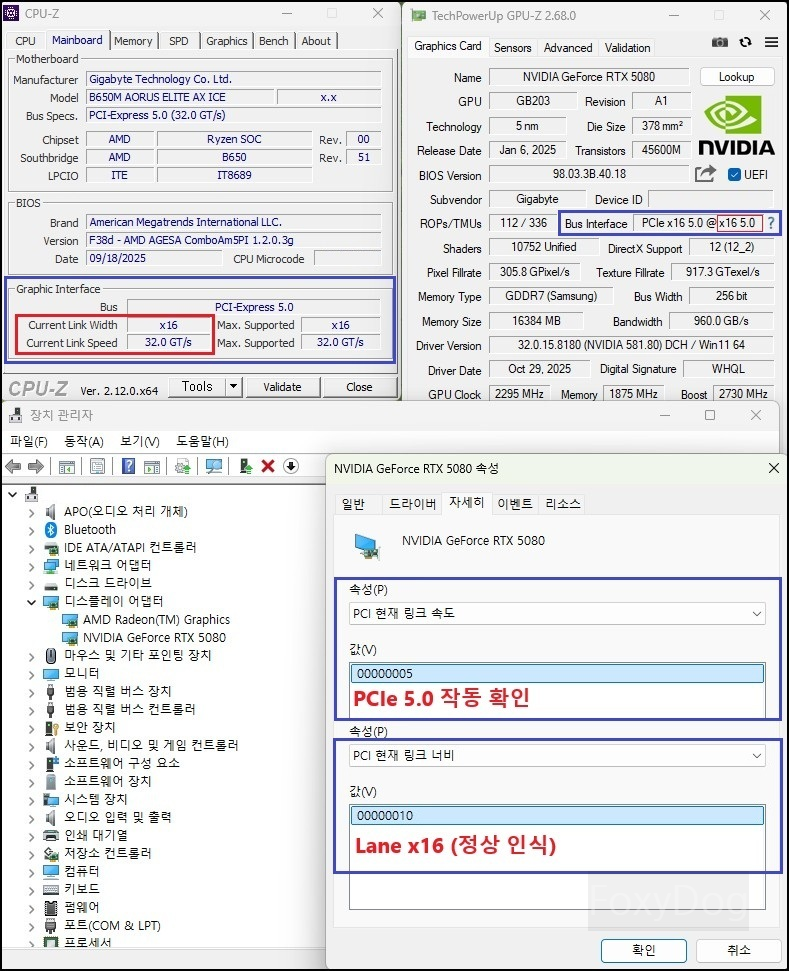Click the CPU-Z app icon in the title bar
This screenshot has width=789, height=971.
pyautogui.click(x=11, y=13)
